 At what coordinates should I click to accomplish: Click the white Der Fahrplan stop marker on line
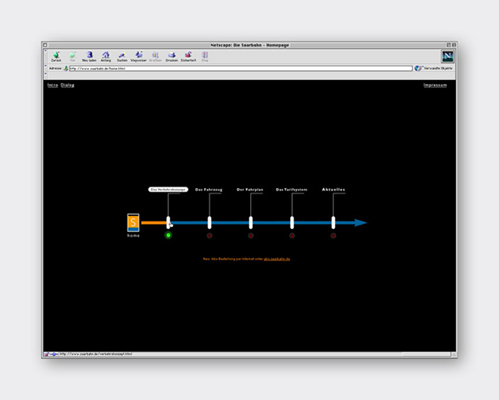click(x=251, y=223)
